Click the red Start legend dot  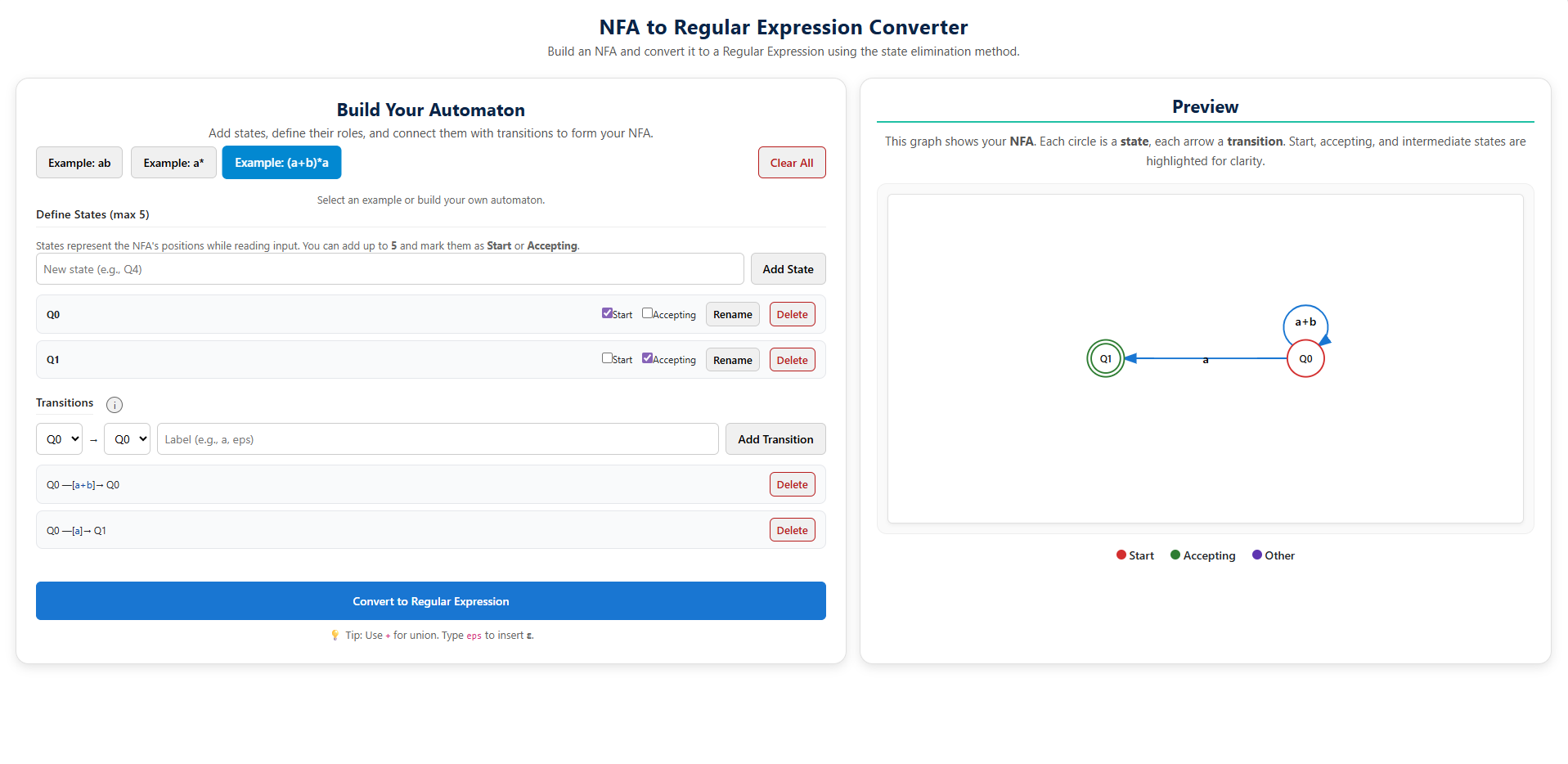click(1120, 555)
